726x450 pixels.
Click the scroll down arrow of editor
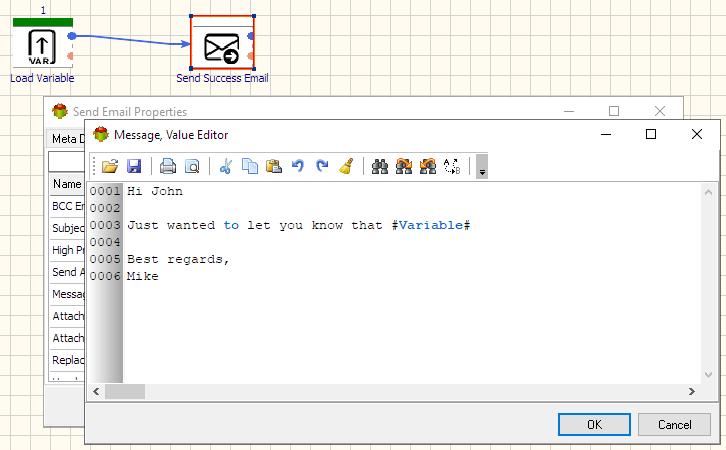point(708,375)
